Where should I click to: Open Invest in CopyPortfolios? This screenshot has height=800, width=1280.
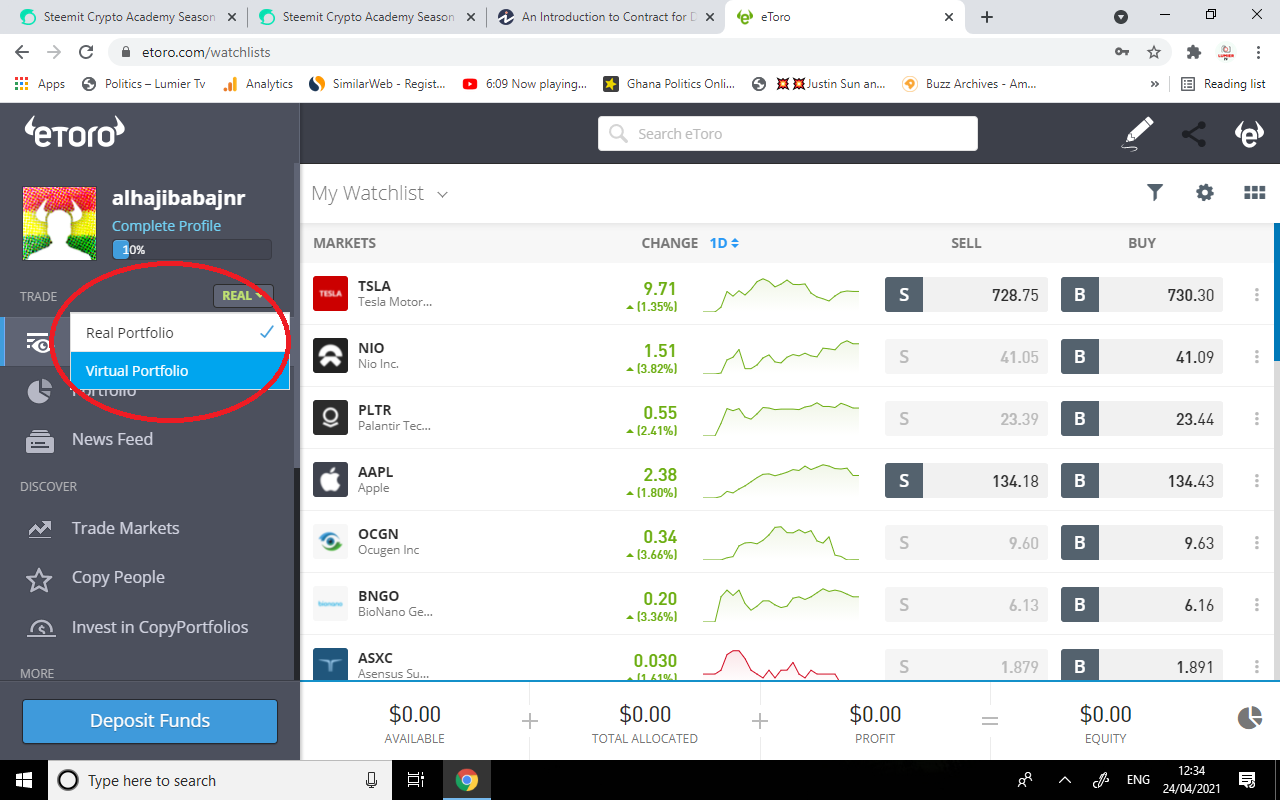[x=160, y=628]
